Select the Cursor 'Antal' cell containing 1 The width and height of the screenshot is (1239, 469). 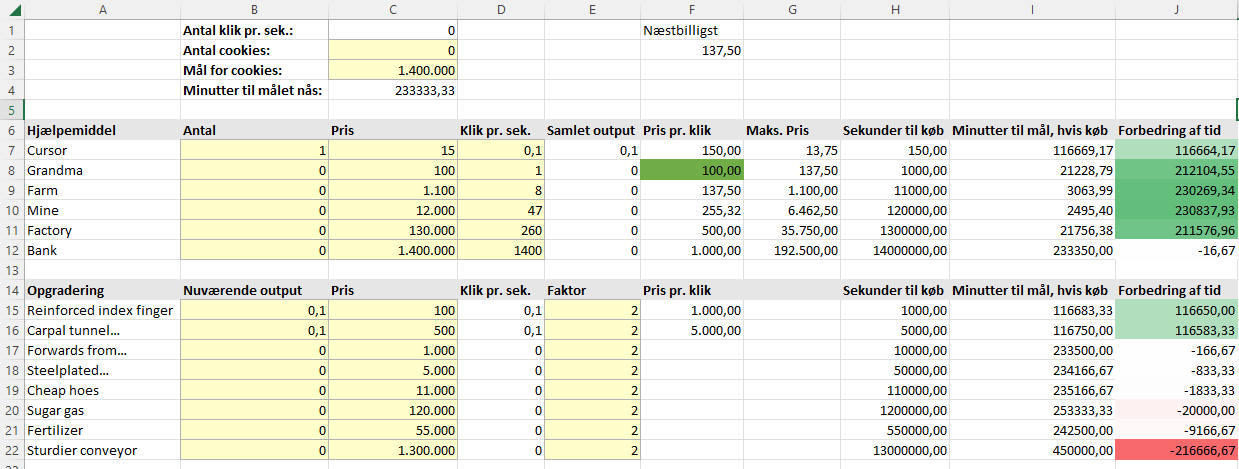(254, 150)
